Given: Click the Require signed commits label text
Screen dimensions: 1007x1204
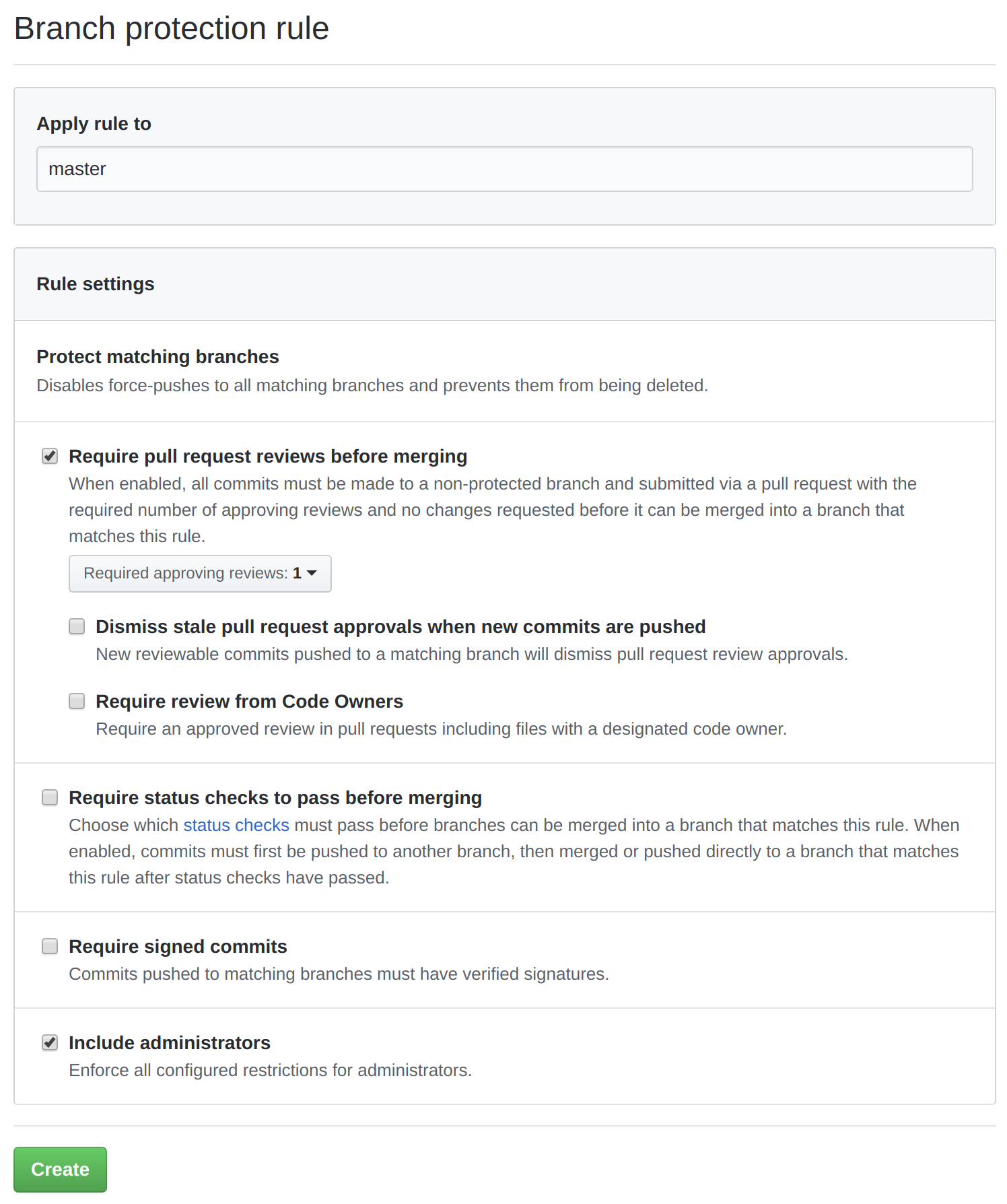Looking at the screenshot, I should [x=178, y=946].
